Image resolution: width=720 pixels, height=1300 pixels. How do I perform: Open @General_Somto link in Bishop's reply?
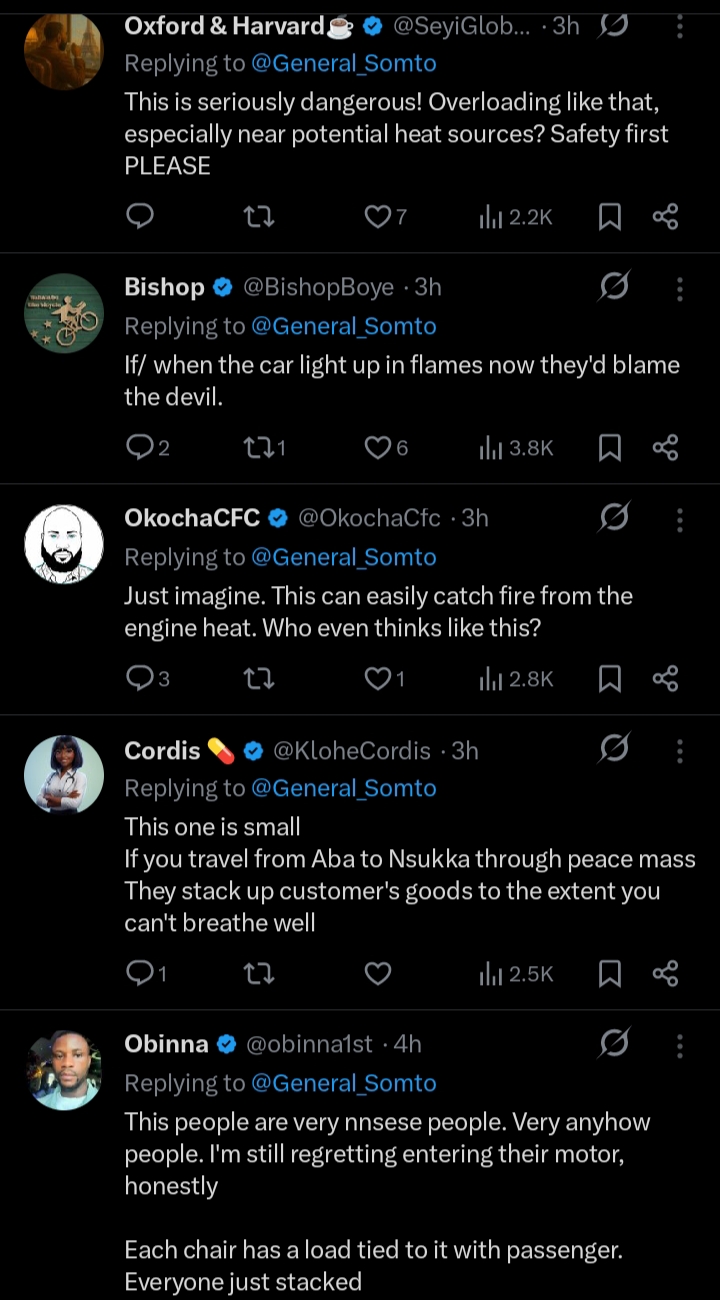(343, 326)
